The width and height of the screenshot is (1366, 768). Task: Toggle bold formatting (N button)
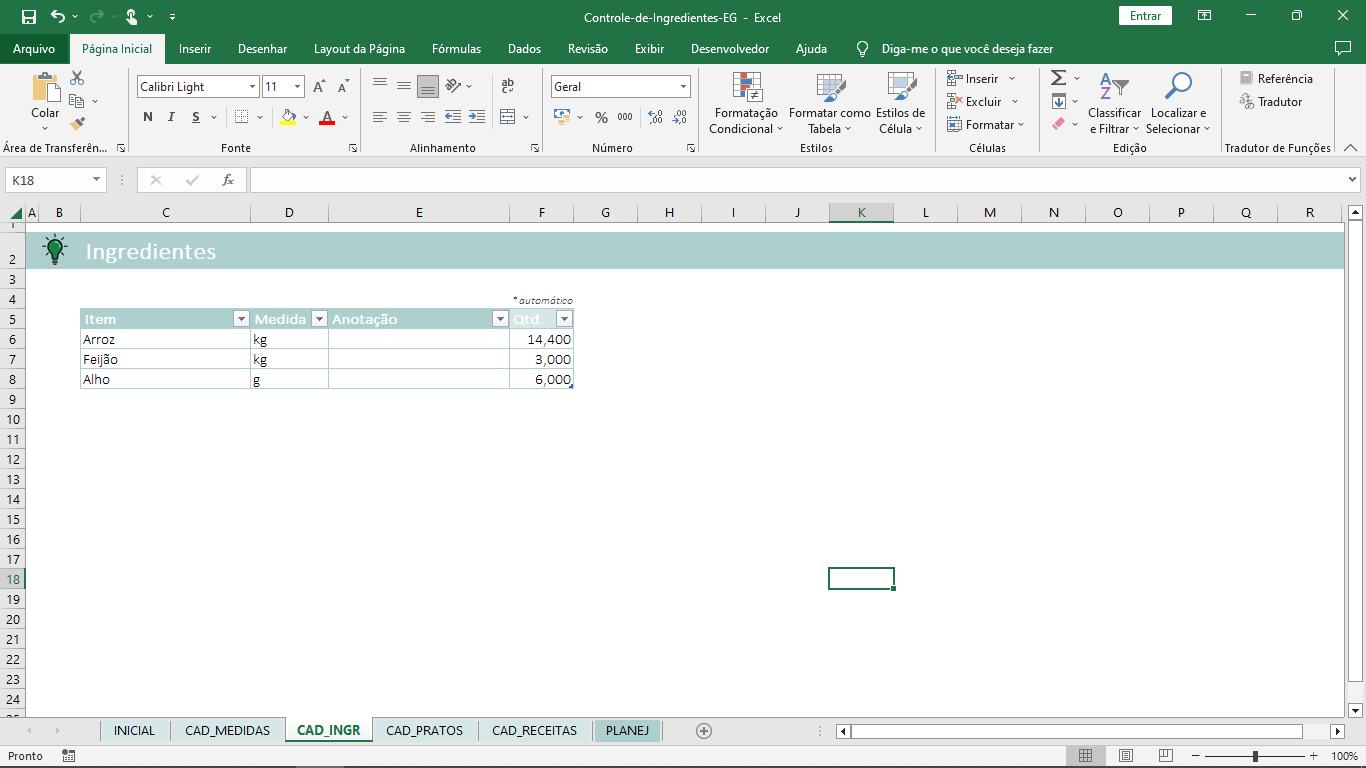(148, 117)
